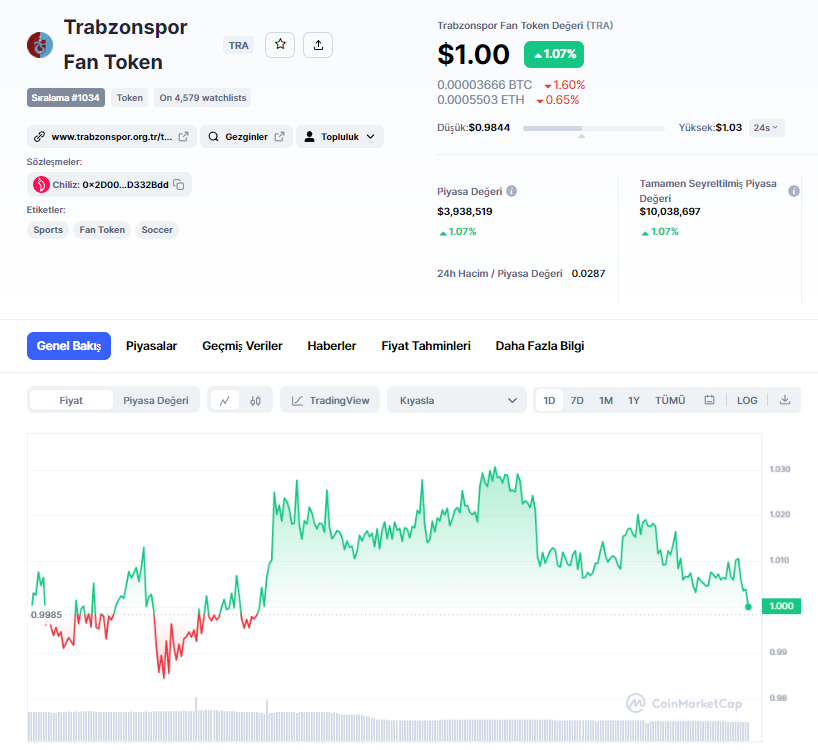Open the Geçmiş Veriler tab
This screenshot has width=818, height=750.
[242, 346]
